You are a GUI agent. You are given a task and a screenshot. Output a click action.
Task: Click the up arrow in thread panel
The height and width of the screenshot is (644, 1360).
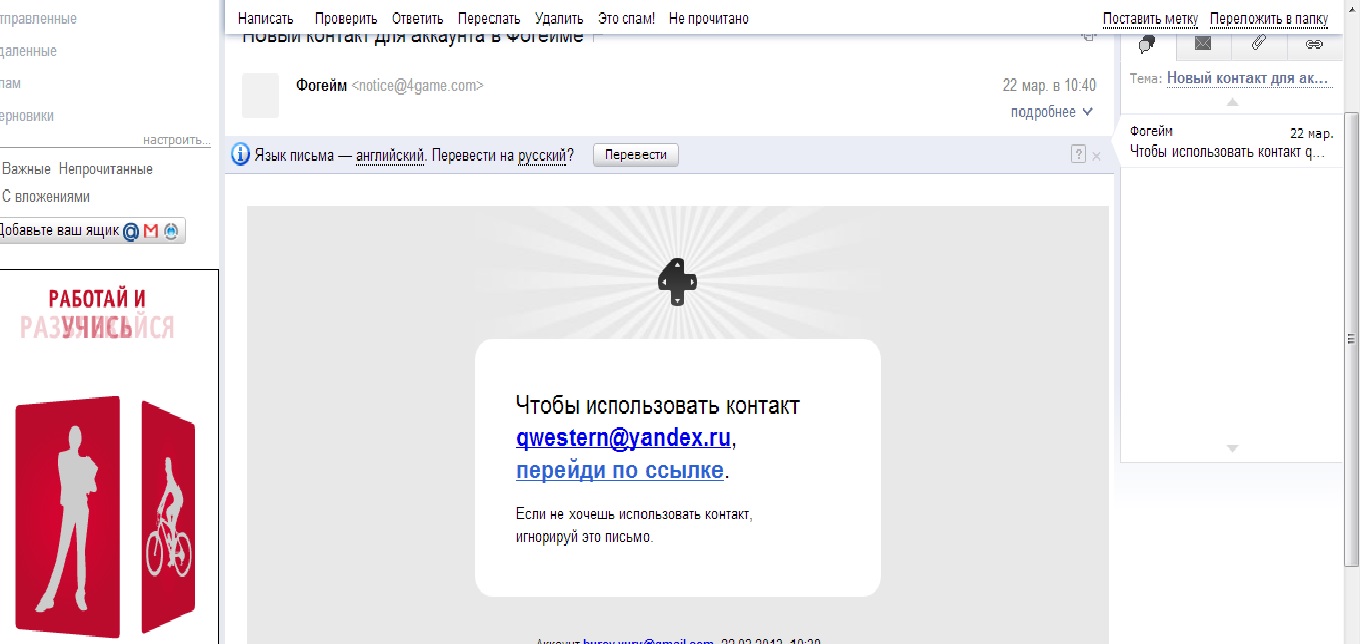click(x=1232, y=103)
